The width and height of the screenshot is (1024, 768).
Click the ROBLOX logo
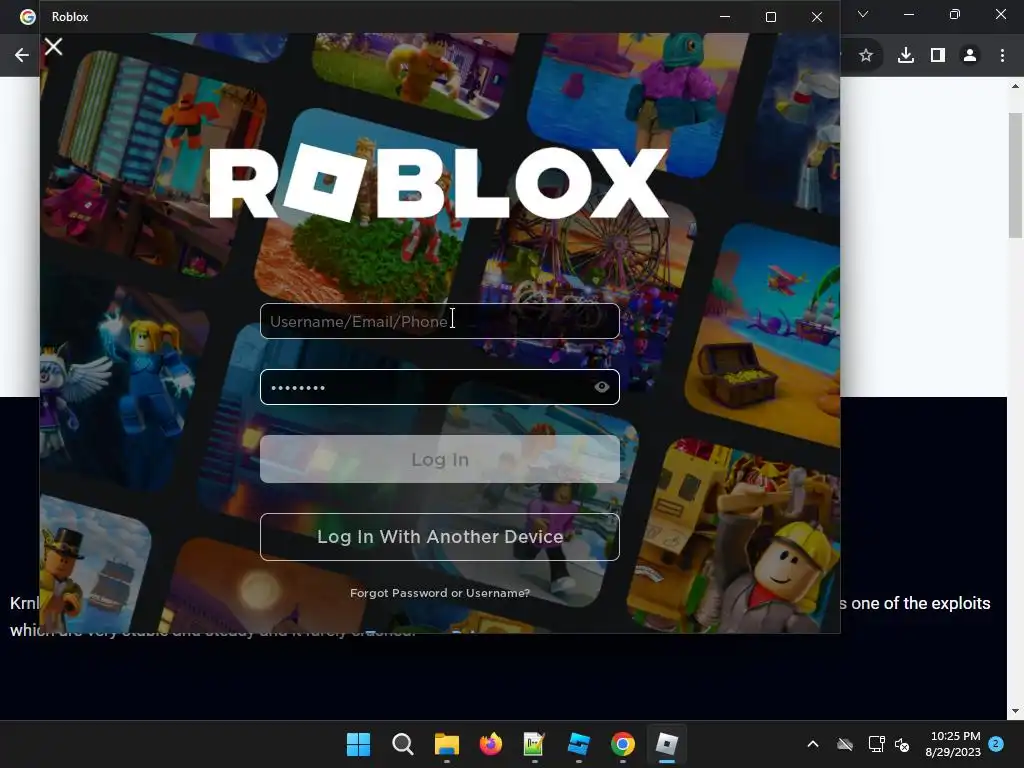point(438,183)
